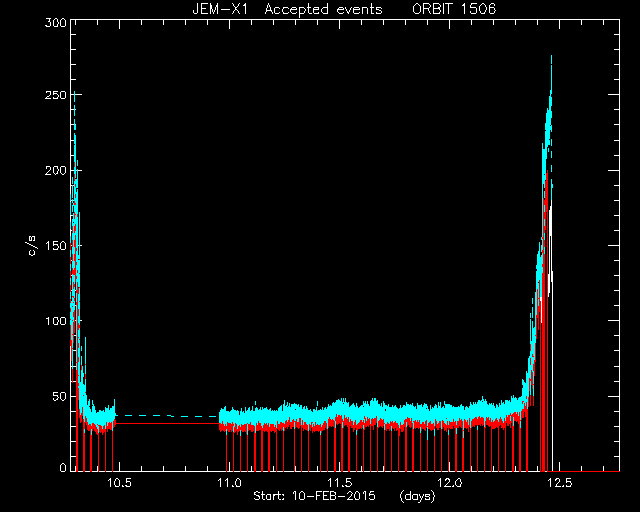Click the y-axis tick label 0
The width and height of the screenshot is (640, 512).
(x=63, y=467)
